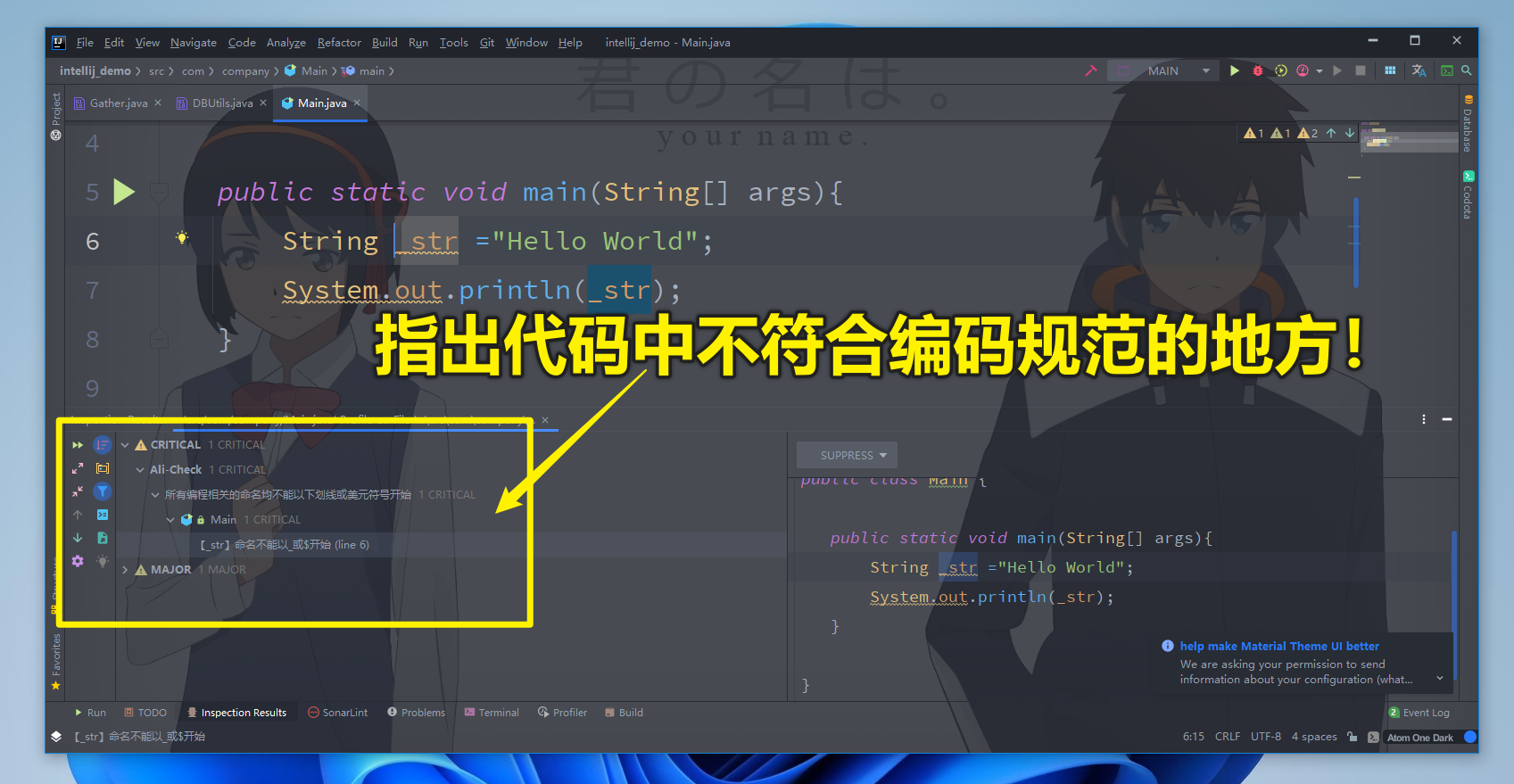The width and height of the screenshot is (1514, 784).
Task: Open the Database side panel
Action: click(x=1468, y=123)
